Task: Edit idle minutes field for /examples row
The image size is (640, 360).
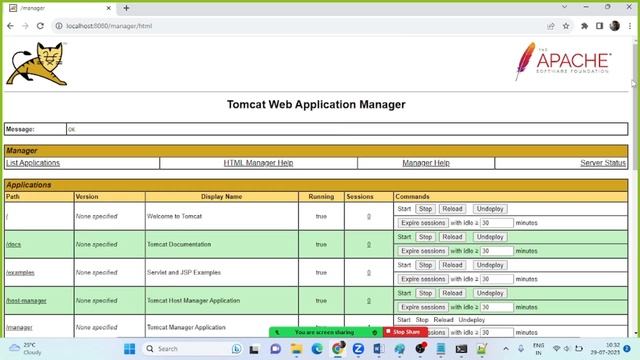Action: tap(497, 279)
